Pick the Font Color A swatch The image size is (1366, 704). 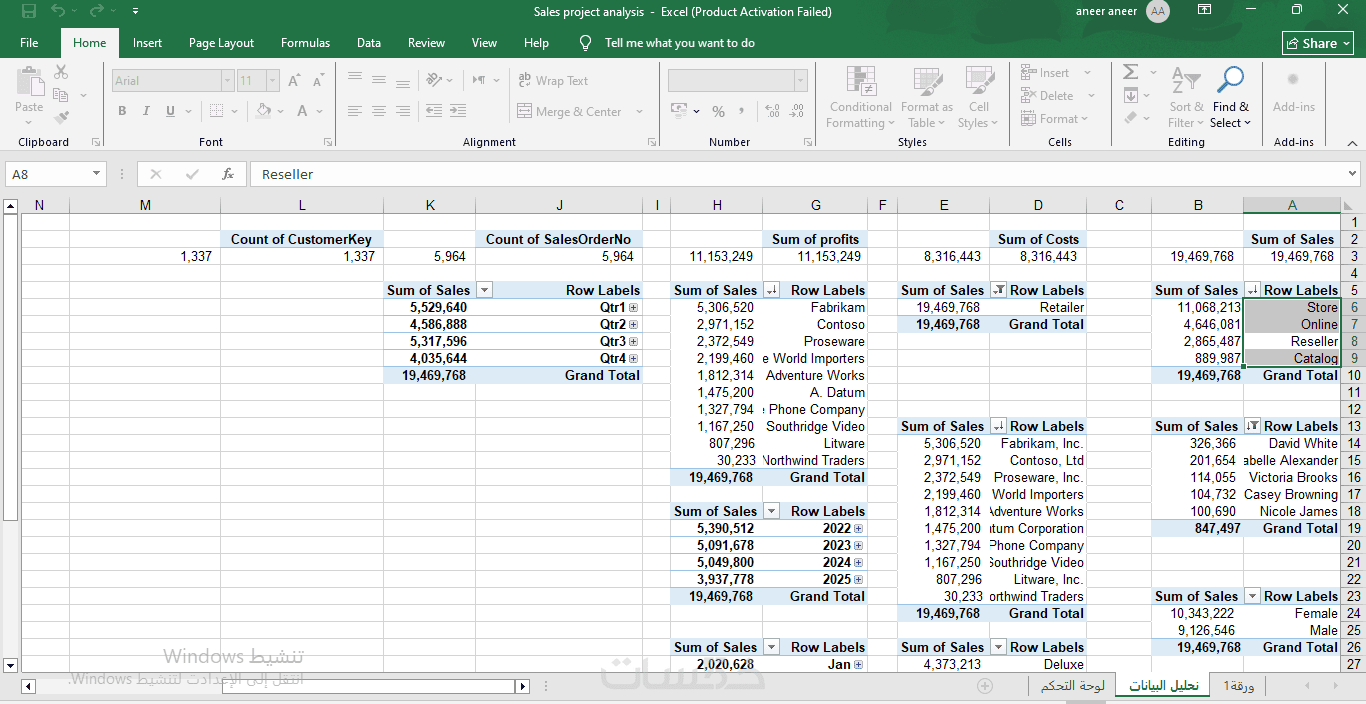[303, 111]
